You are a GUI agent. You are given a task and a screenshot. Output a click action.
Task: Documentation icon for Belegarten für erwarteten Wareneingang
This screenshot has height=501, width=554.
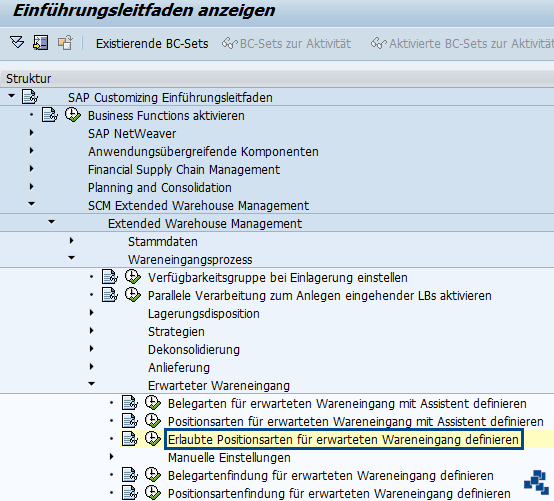point(130,402)
